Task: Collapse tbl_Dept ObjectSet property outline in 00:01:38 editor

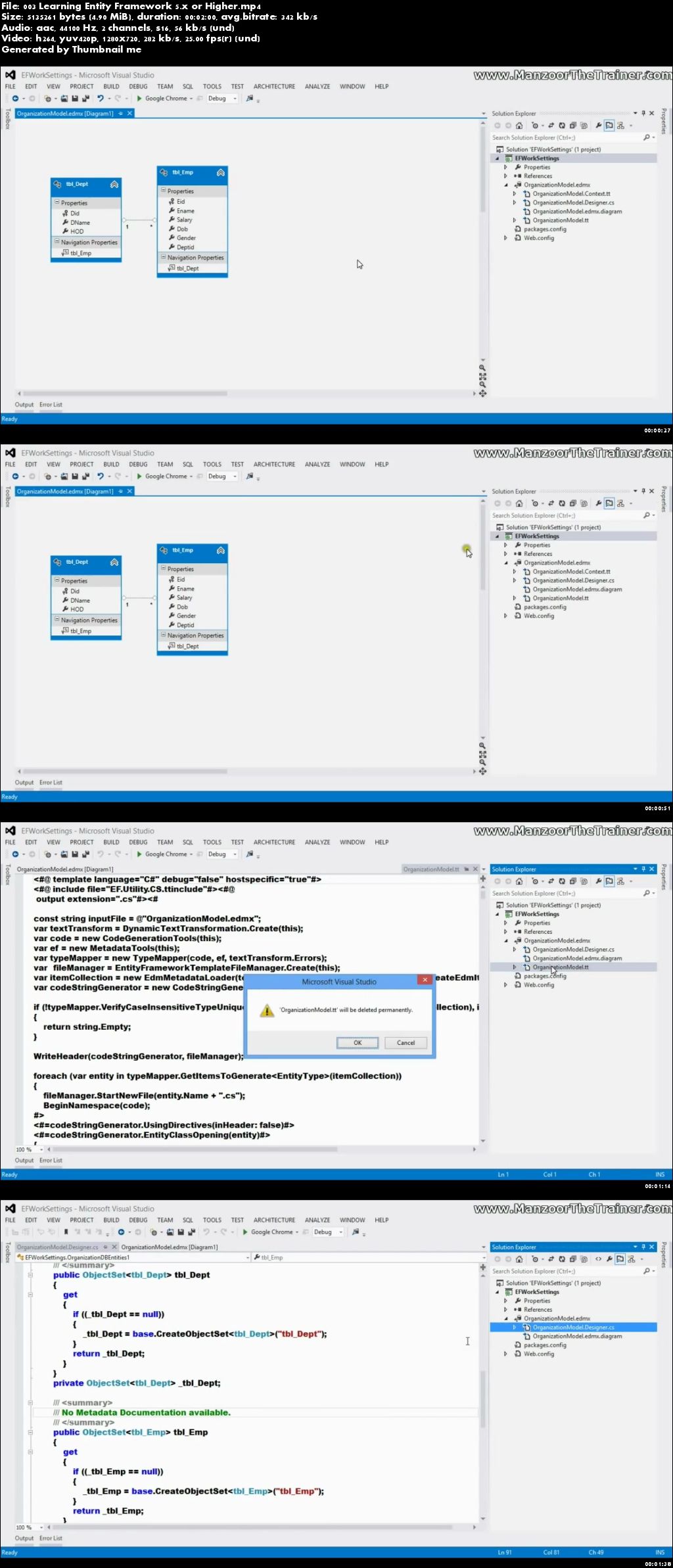Action: 30,1275
